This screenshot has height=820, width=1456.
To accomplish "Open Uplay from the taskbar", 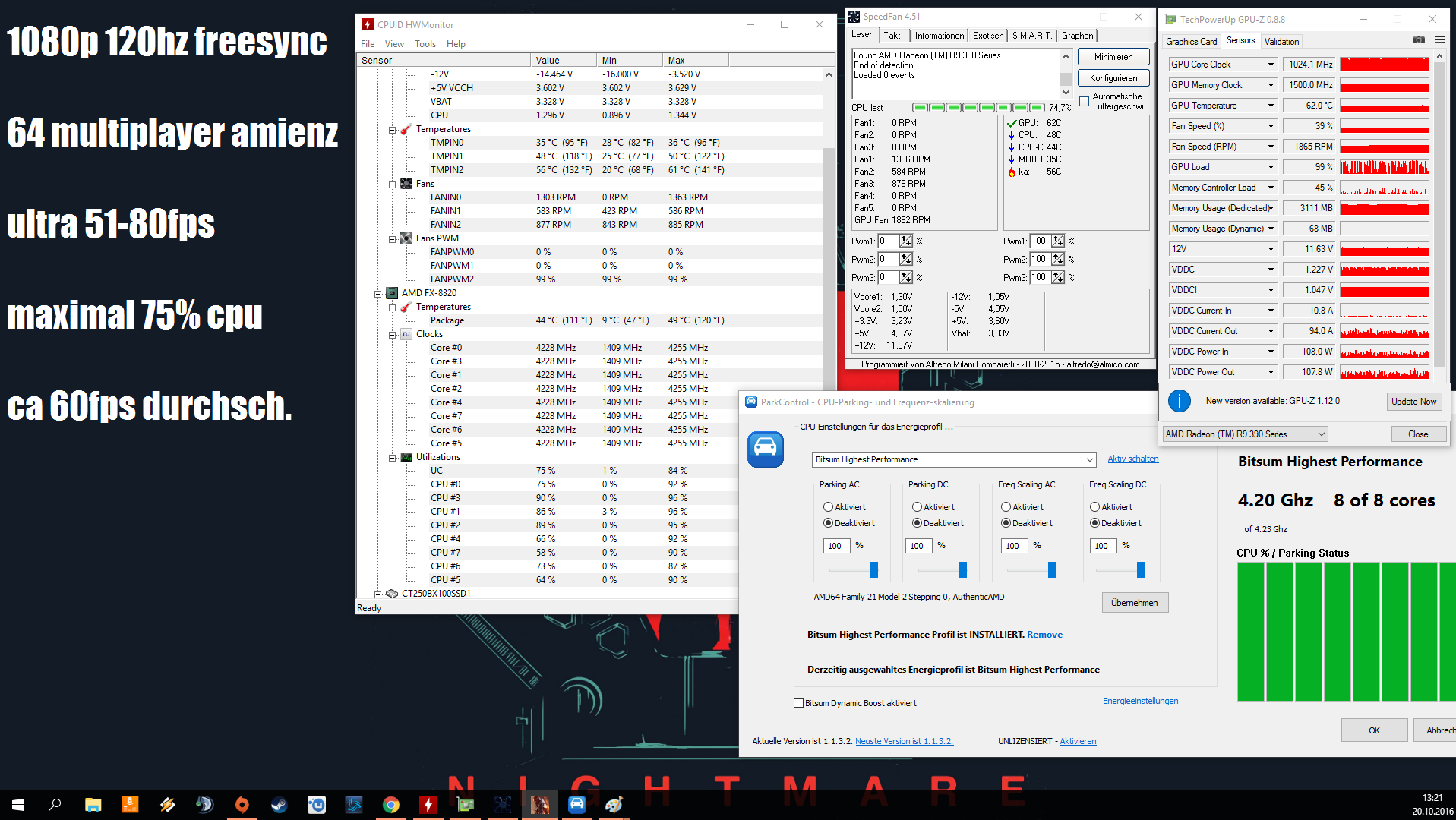I will click(316, 805).
